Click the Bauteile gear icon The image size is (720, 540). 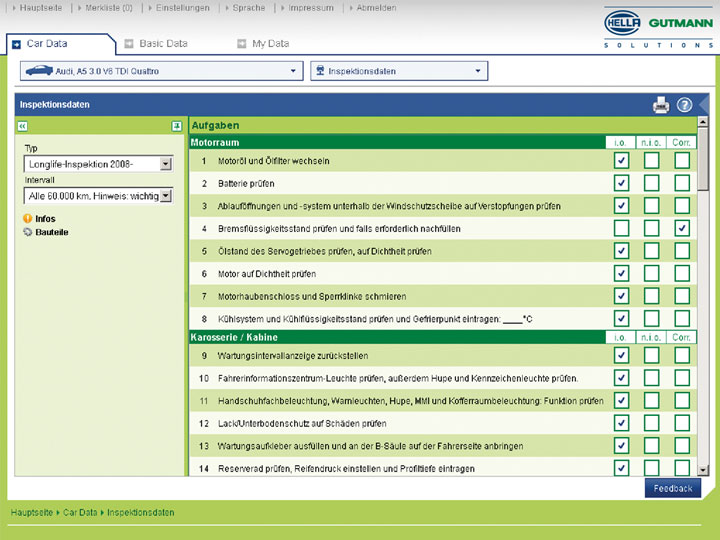pyautogui.click(x=28, y=232)
